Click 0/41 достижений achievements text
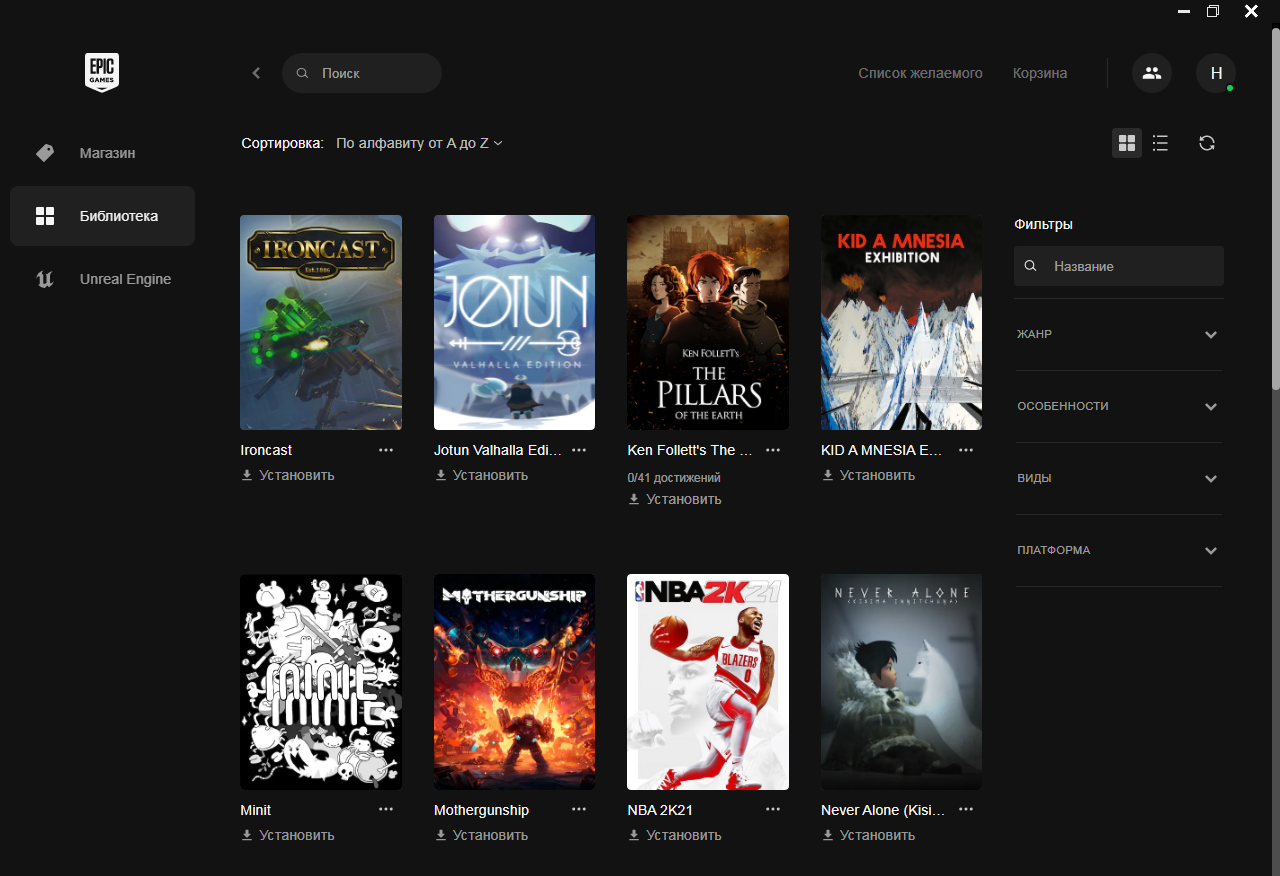This screenshot has height=876, width=1280. (x=674, y=478)
